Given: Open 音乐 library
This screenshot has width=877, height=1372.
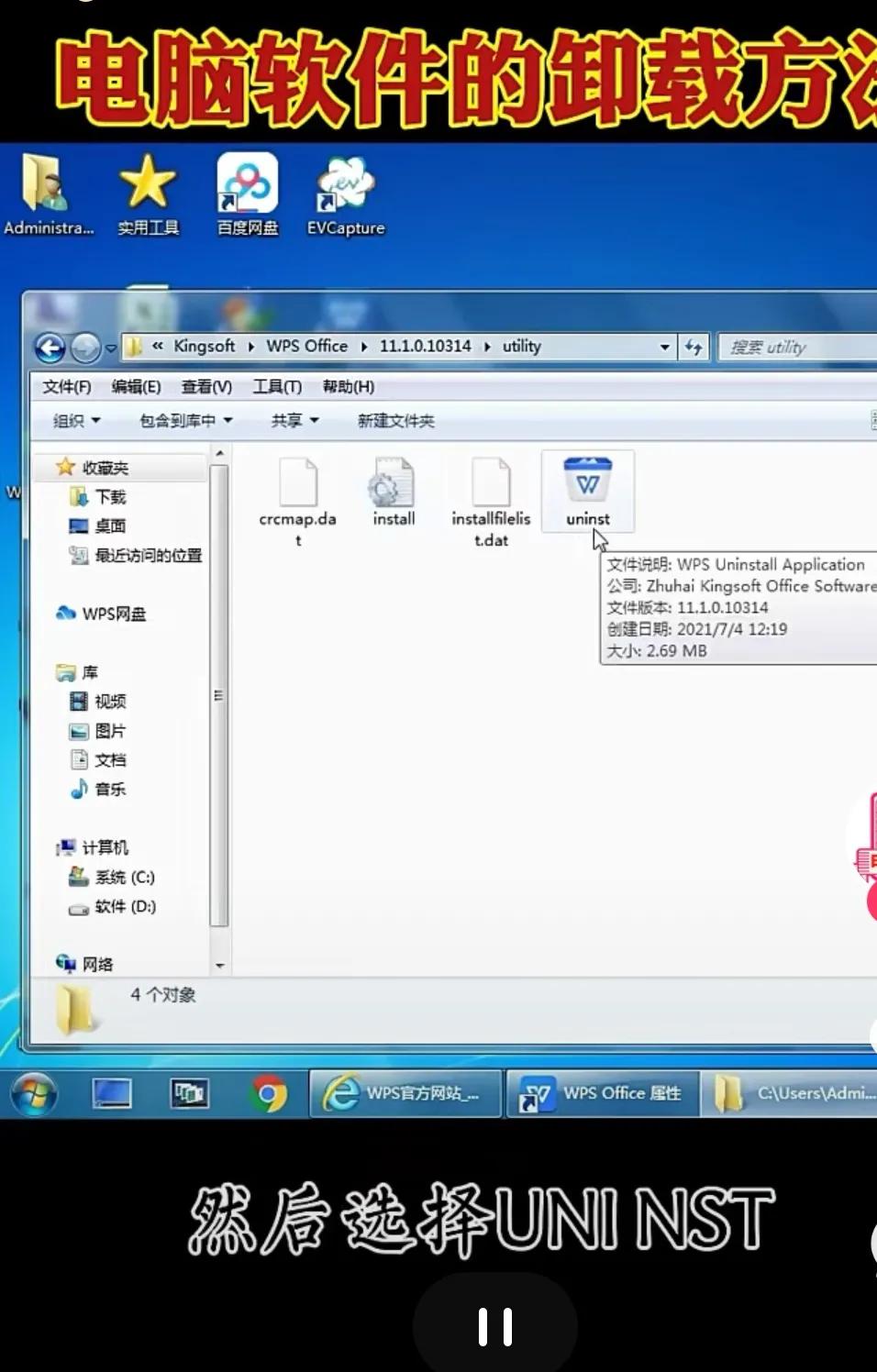Looking at the screenshot, I should click(98, 789).
